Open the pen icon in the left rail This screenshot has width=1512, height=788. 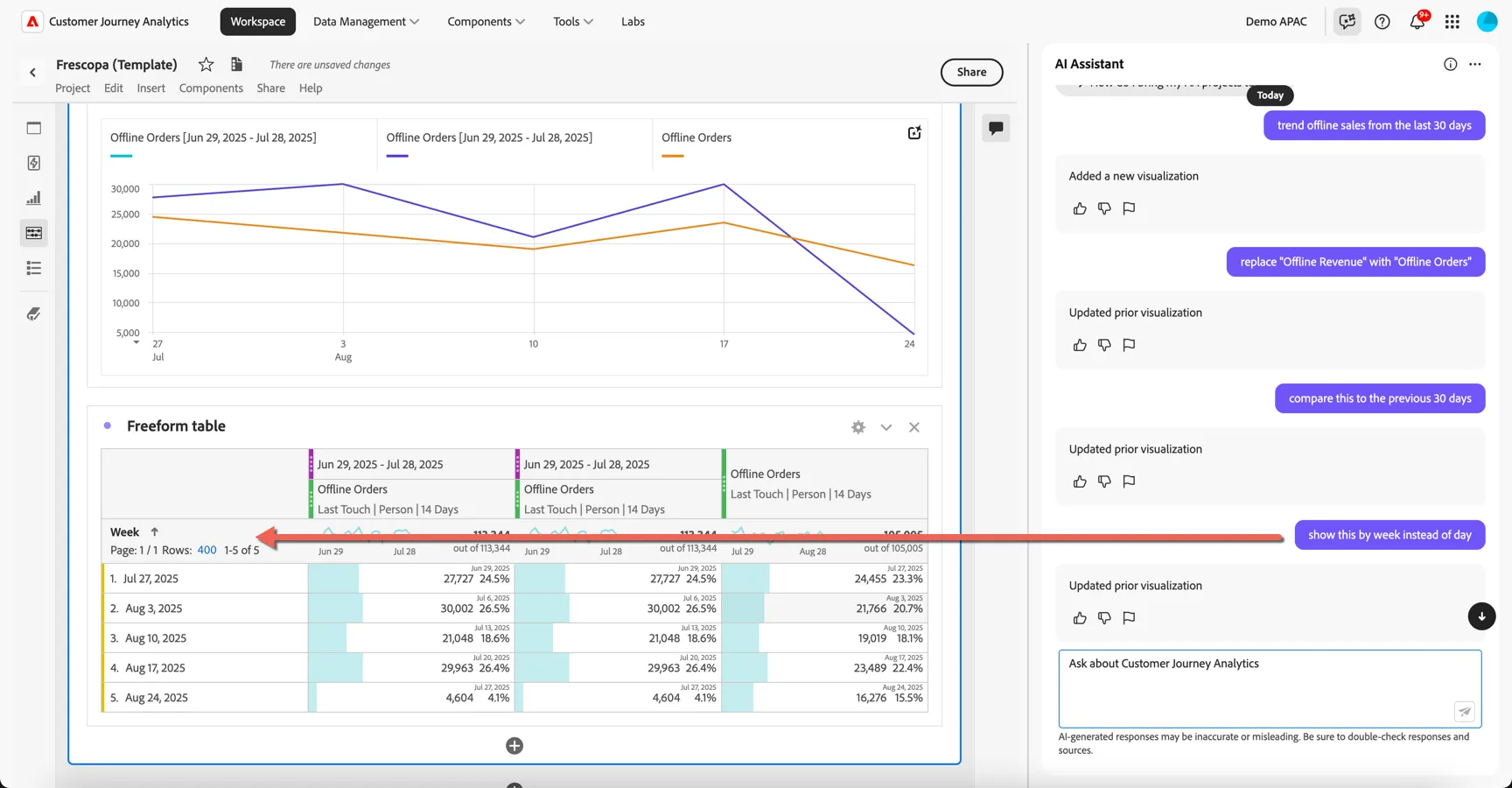coord(34,313)
